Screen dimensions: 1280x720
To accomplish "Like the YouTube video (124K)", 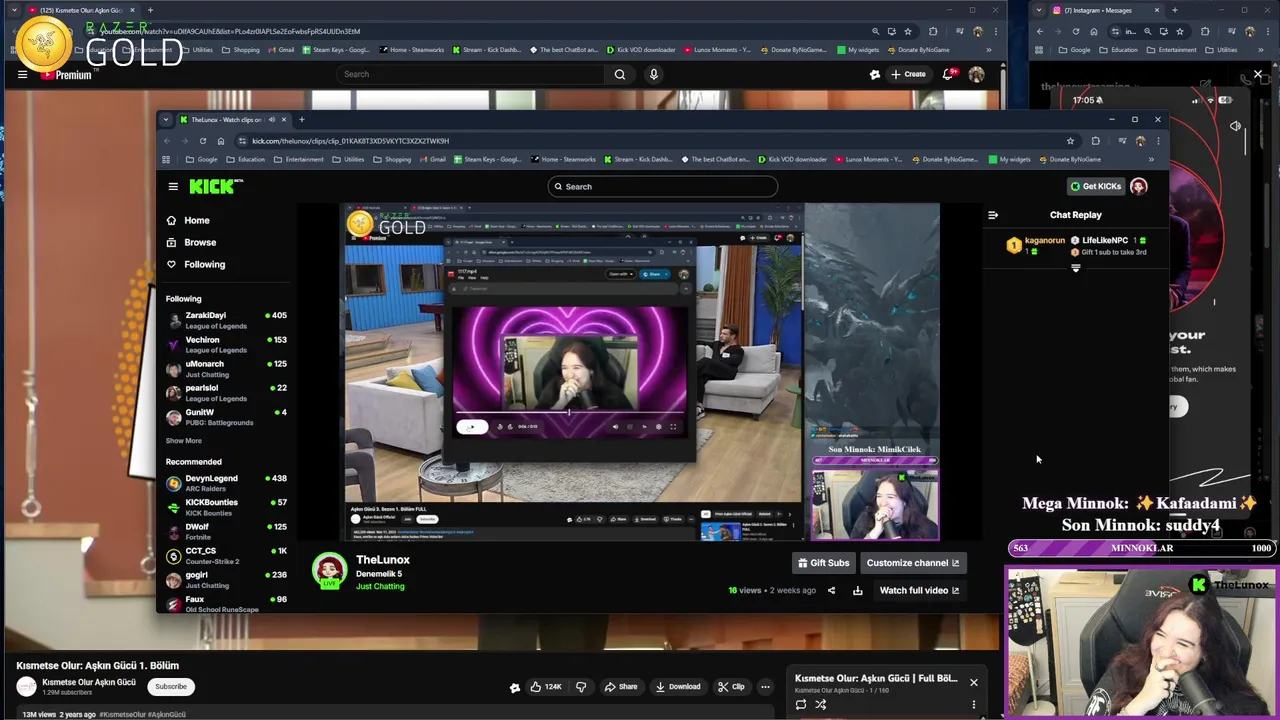I will 545,686.
